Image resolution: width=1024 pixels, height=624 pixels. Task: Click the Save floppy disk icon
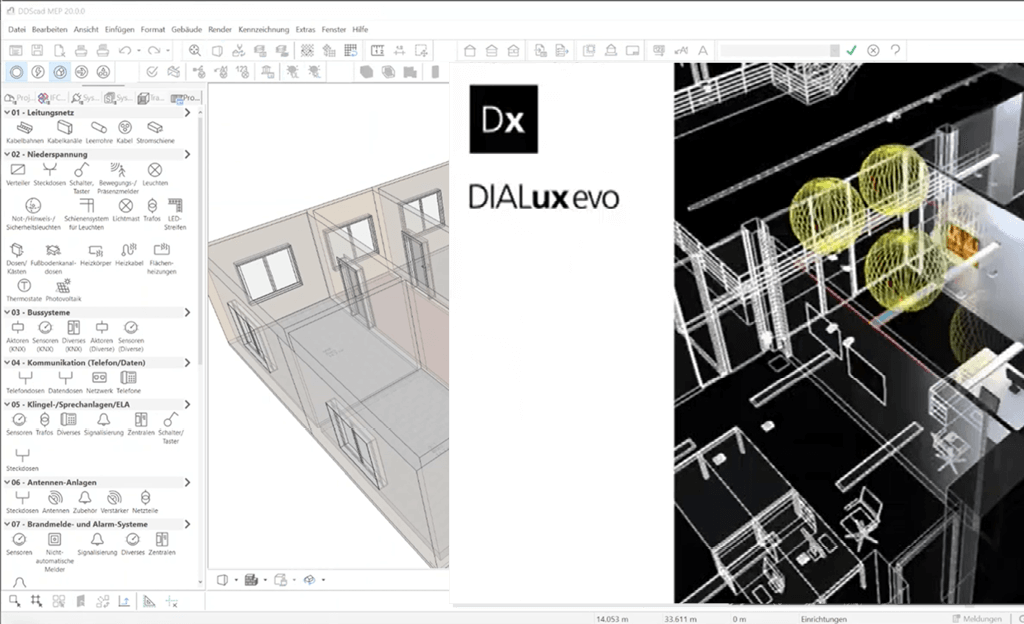click(38, 50)
